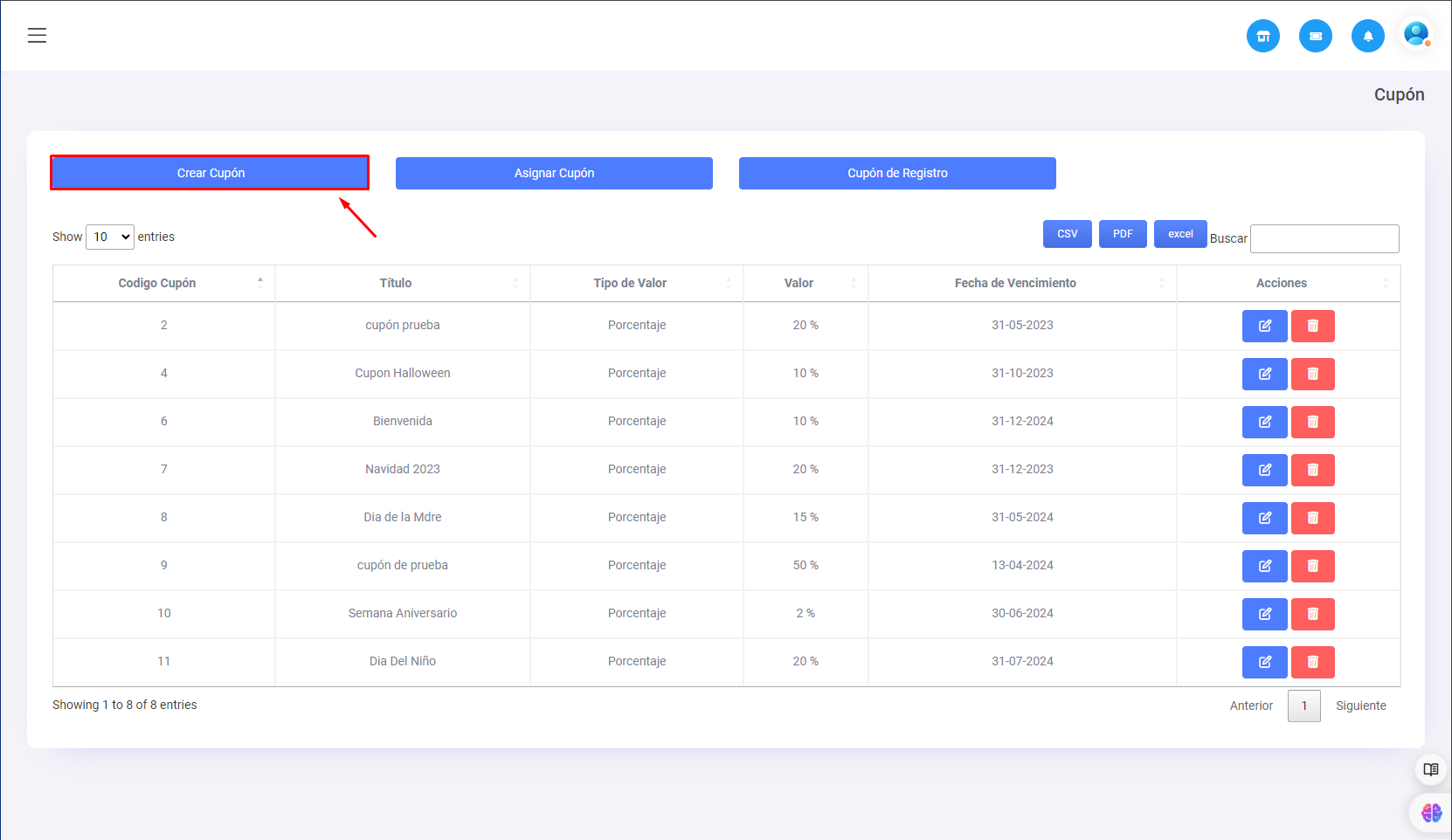Open the book guide floating icon
This screenshot has height=840, width=1452.
pyautogui.click(x=1430, y=769)
